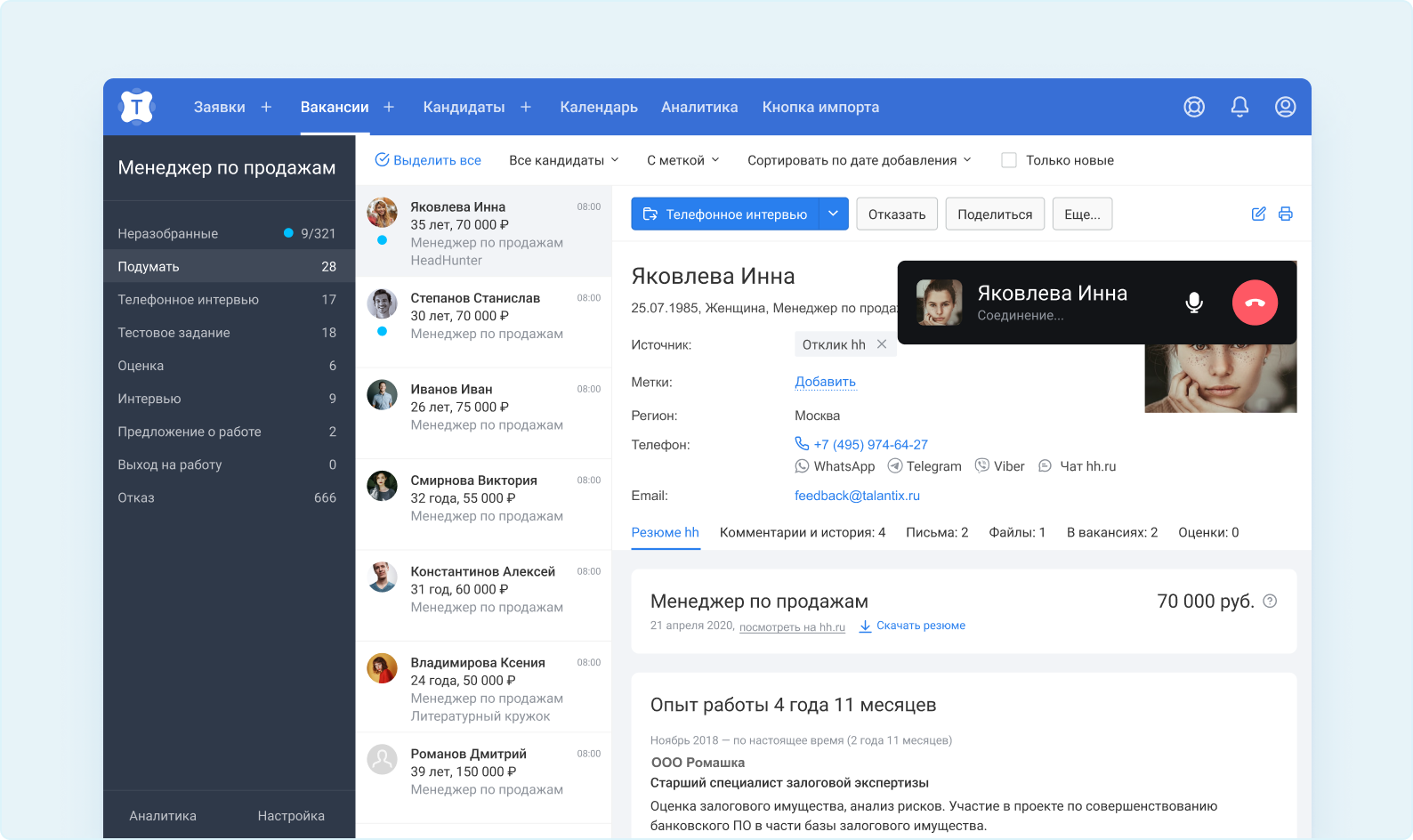
Task: Open notifications bell icon
Action: point(1239,107)
